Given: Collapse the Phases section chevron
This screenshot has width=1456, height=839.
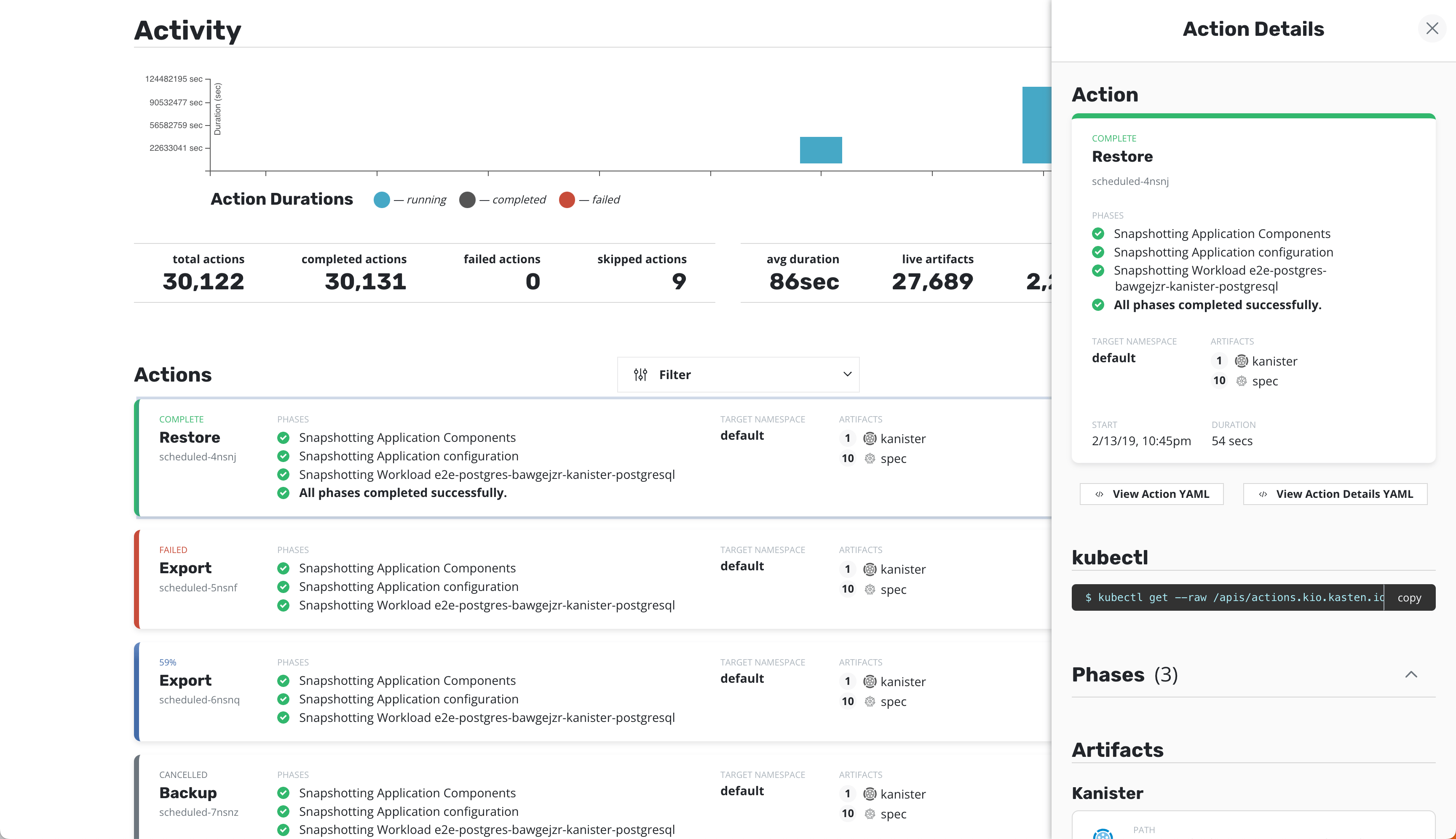Looking at the screenshot, I should click(x=1410, y=674).
